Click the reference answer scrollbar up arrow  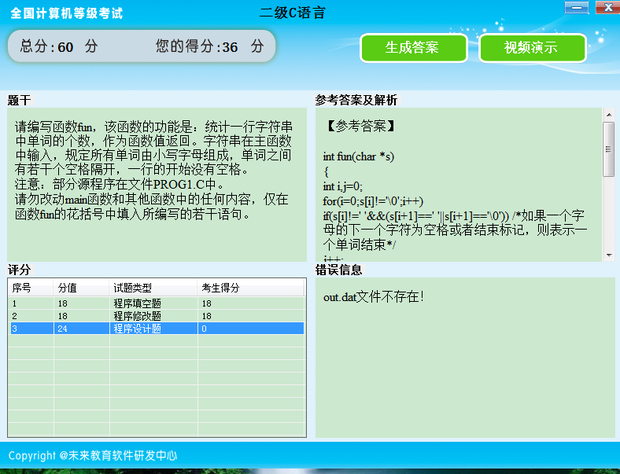coord(609,115)
